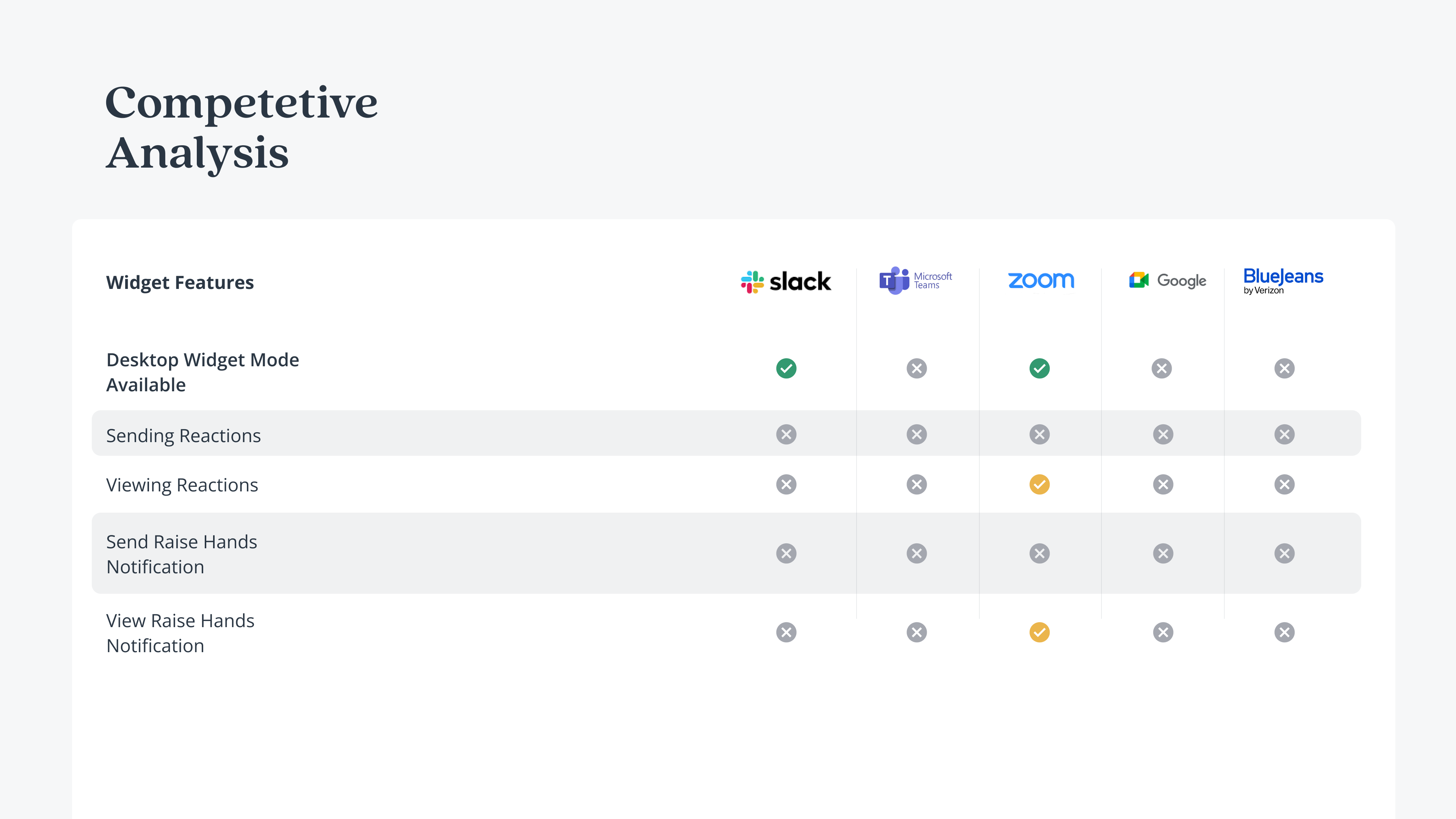1456x819 pixels.
Task: Click the Competetive Analysis title
Action: pos(242,128)
